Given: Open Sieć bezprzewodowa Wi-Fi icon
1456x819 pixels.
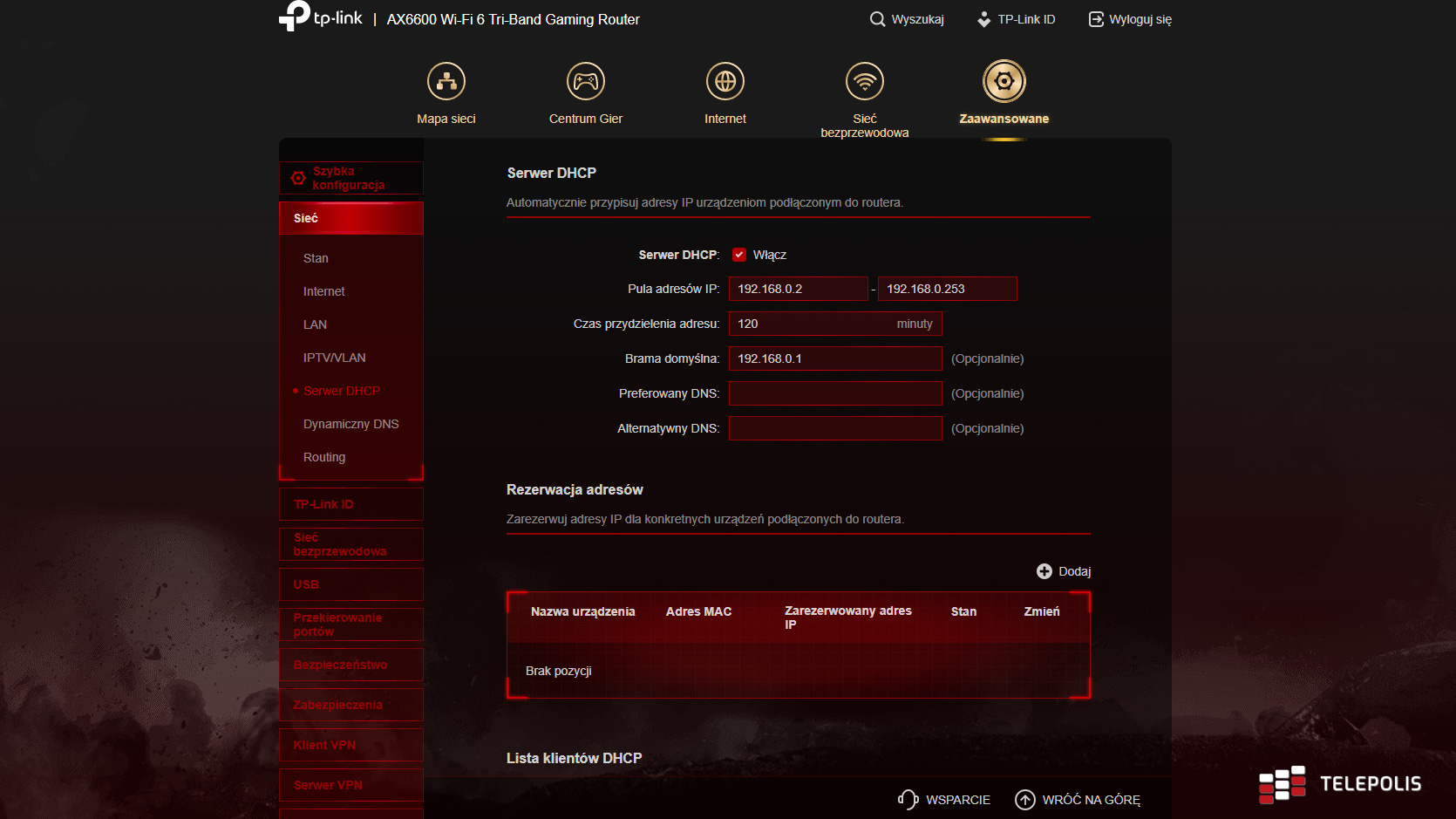Looking at the screenshot, I should (x=864, y=82).
